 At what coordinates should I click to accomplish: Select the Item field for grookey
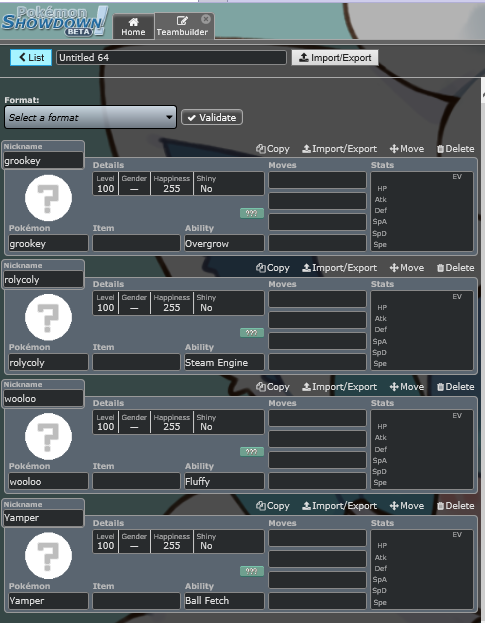(x=136, y=243)
